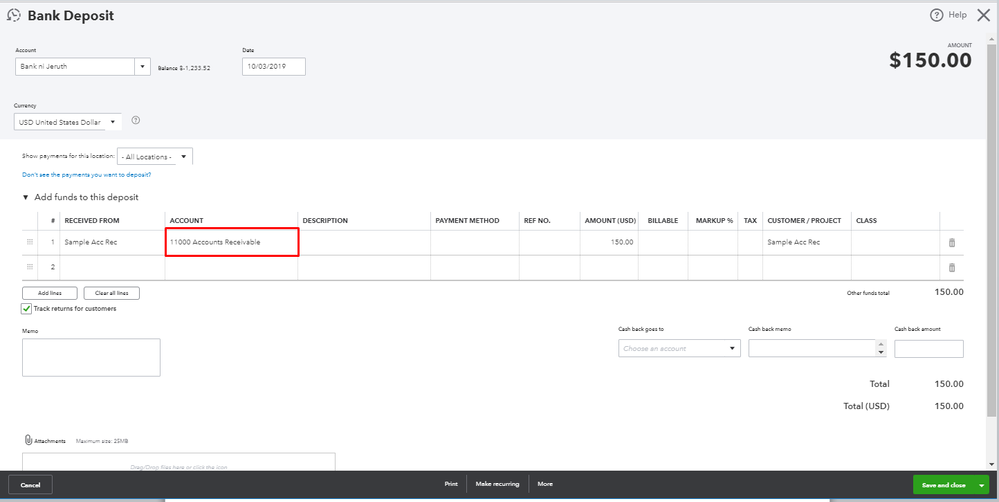Open the Help question mark icon
Image resolution: width=999 pixels, height=502 pixels.
pyautogui.click(x=937, y=15)
